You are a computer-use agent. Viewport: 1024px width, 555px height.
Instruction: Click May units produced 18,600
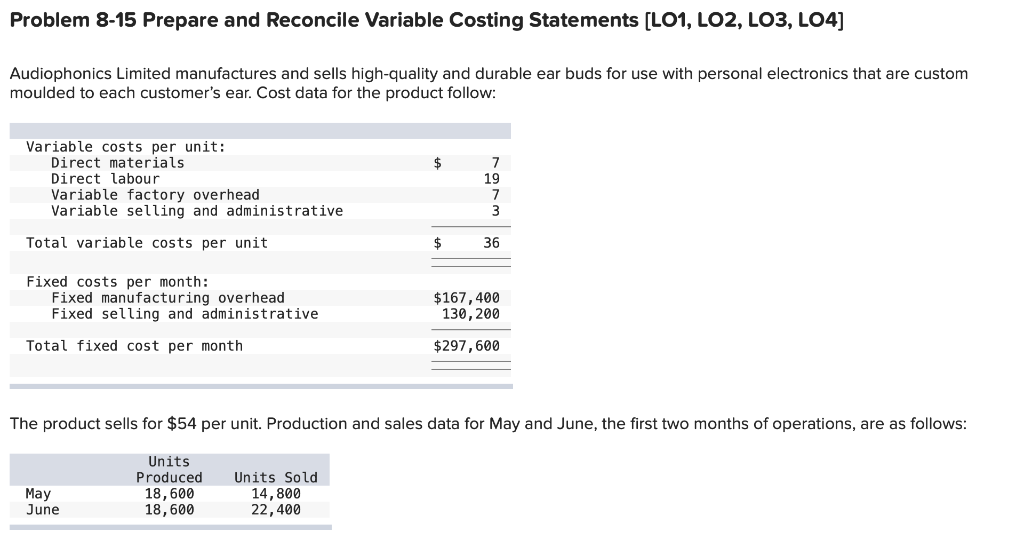coord(169,494)
